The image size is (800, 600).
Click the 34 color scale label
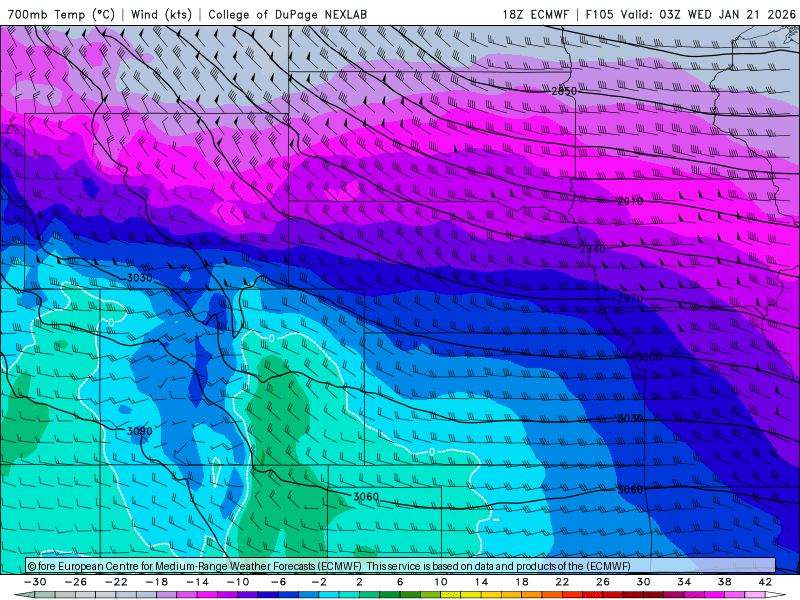(x=684, y=582)
